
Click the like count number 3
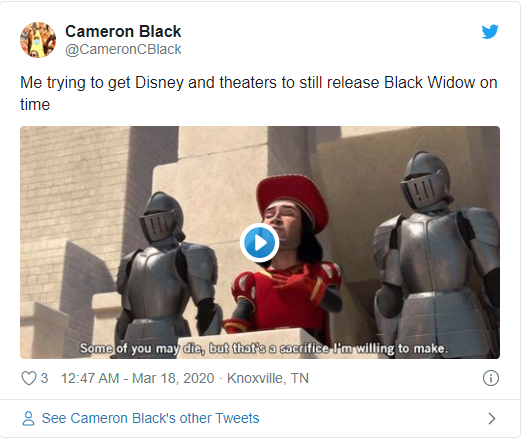click(44, 378)
